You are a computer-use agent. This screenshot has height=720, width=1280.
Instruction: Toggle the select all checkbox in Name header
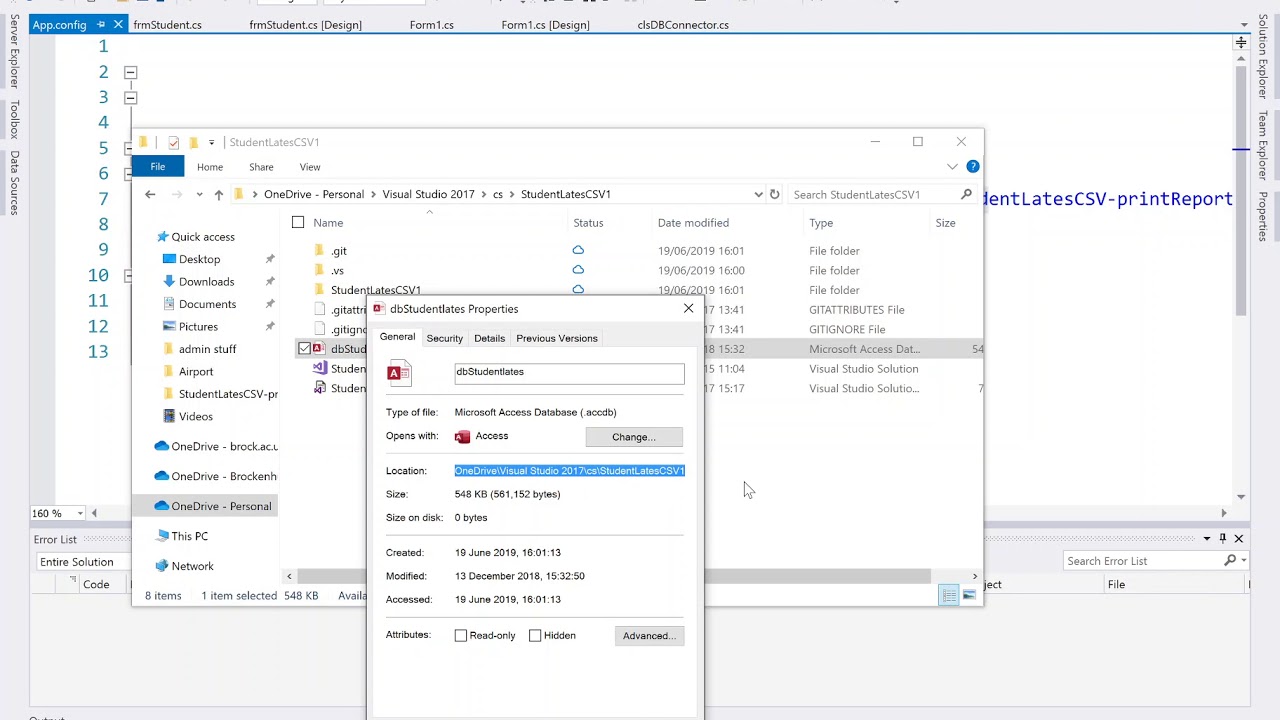coord(298,222)
